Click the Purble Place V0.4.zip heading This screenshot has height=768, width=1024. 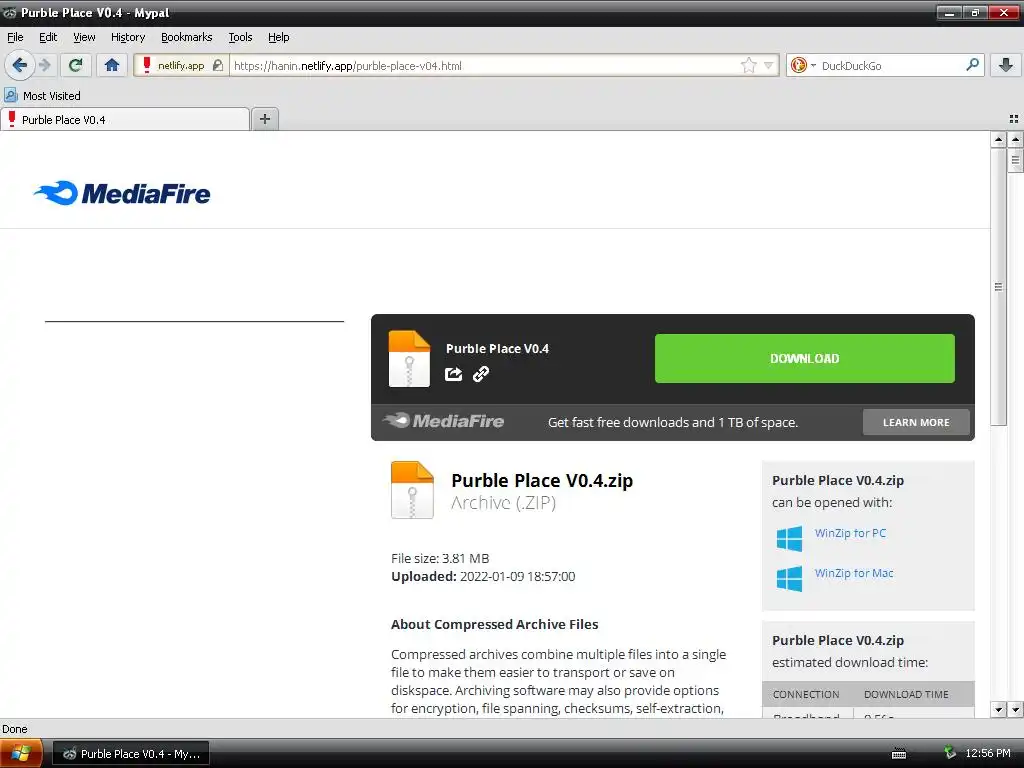pyautogui.click(x=542, y=481)
